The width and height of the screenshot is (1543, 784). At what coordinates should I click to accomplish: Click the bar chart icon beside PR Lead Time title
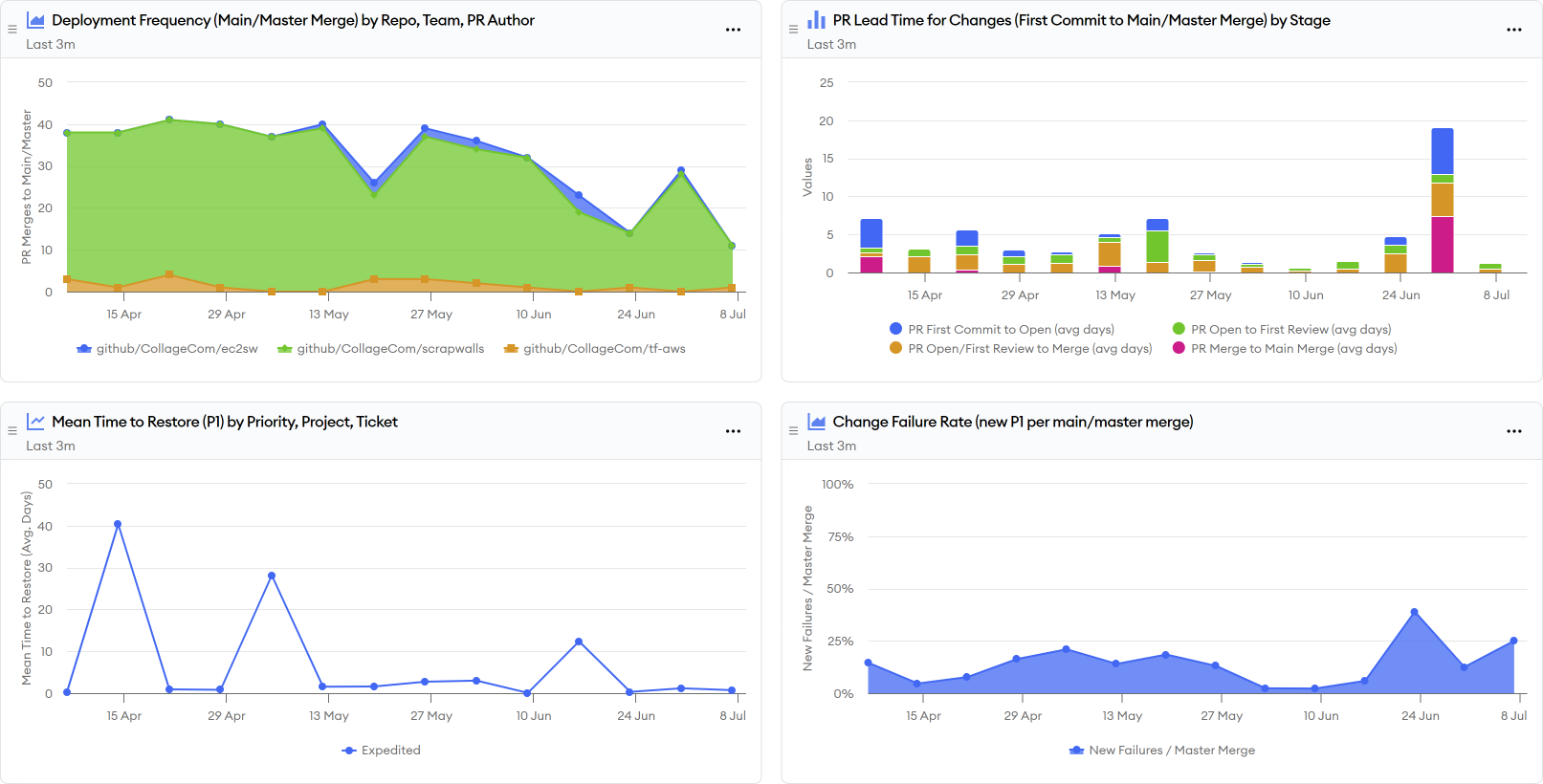pyautogui.click(x=816, y=20)
